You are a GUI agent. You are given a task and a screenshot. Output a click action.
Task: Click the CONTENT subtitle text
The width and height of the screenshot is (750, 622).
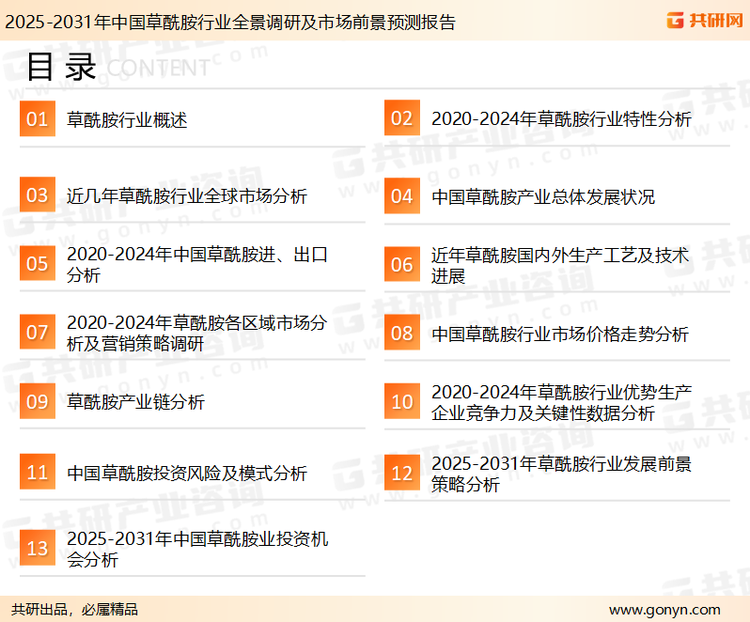[158, 68]
